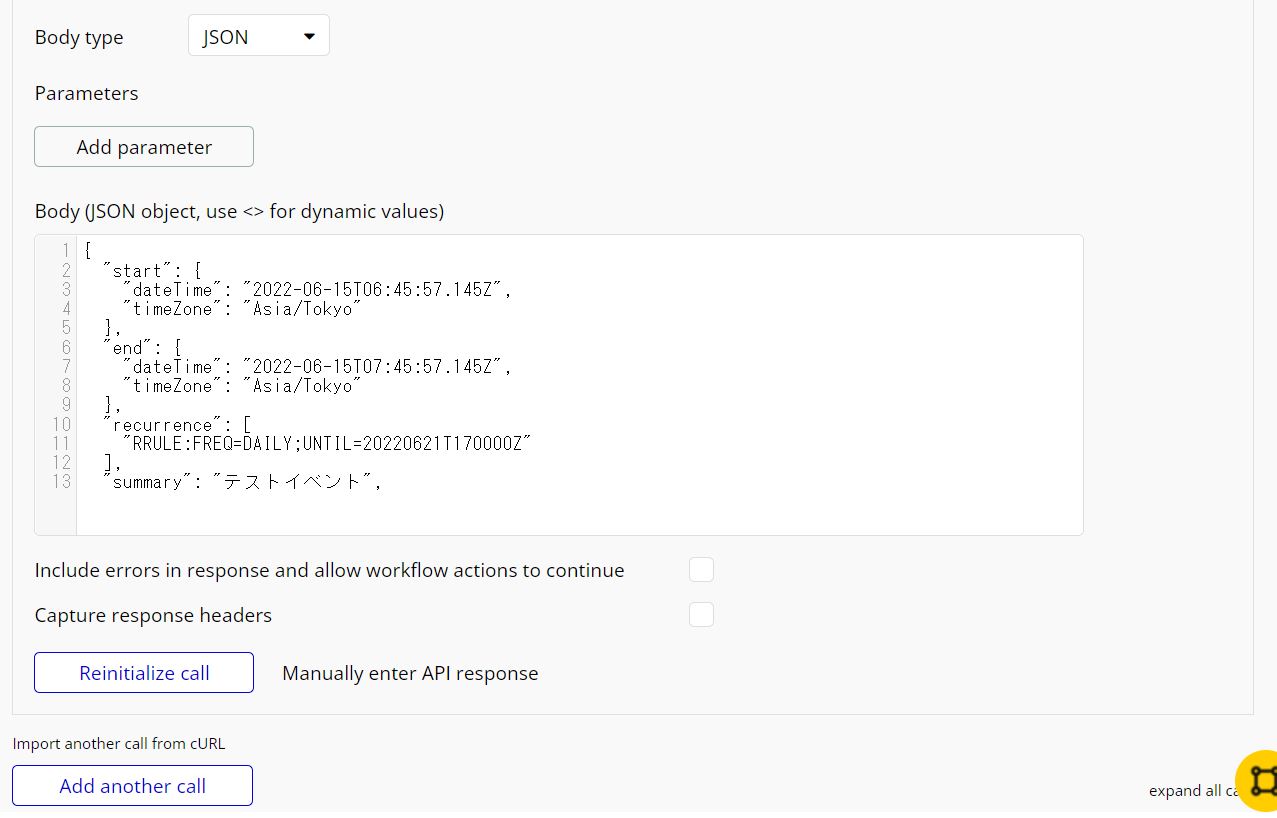Click Import another call from cURL
The width and height of the screenshot is (1277, 818).
point(119,743)
